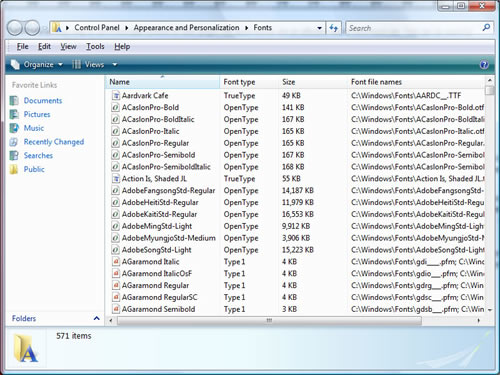The height and width of the screenshot is (375, 500).
Task: Sort by the Size column header
Action: 312,82
